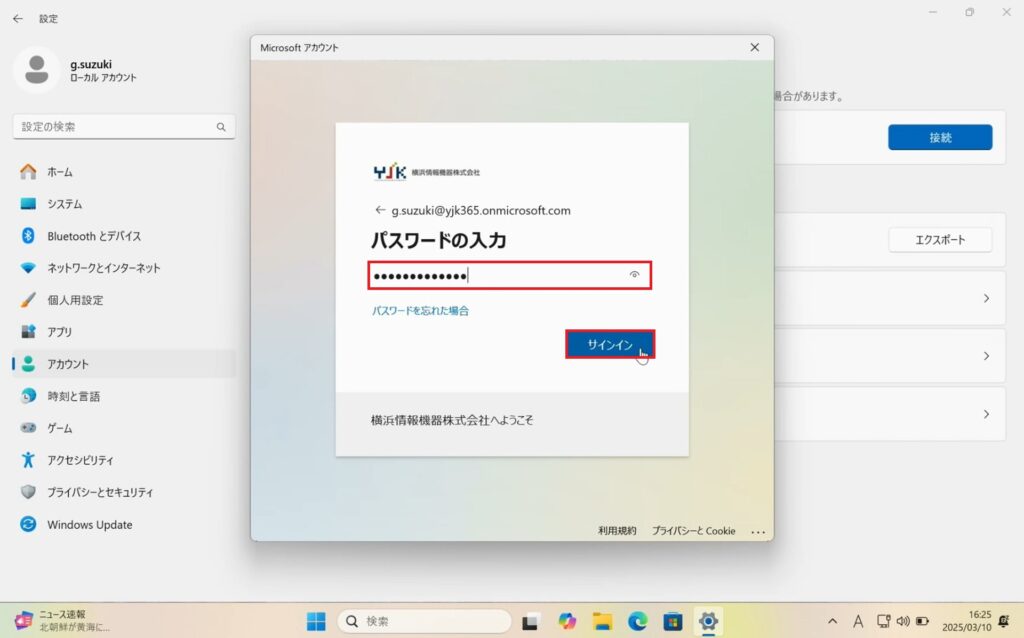Image resolution: width=1024 pixels, height=638 pixels.
Task: Launch Microsoft Edge from the taskbar
Action: click(x=637, y=621)
